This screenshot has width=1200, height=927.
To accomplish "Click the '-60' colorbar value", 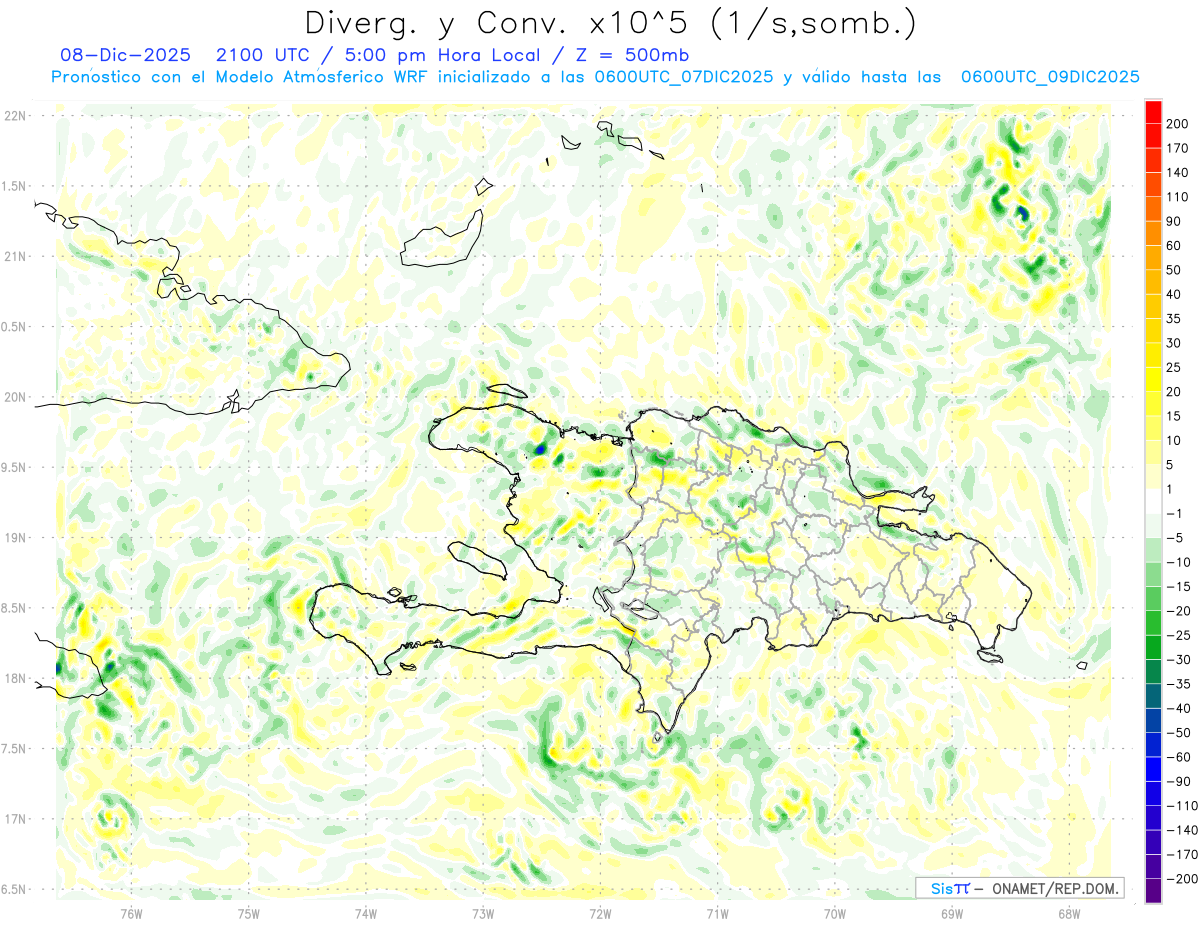I will 1177,758.
